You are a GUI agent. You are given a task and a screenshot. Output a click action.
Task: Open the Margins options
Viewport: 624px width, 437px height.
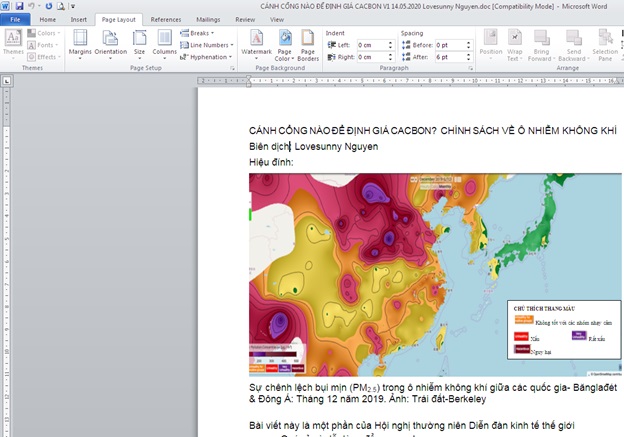click(80, 42)
